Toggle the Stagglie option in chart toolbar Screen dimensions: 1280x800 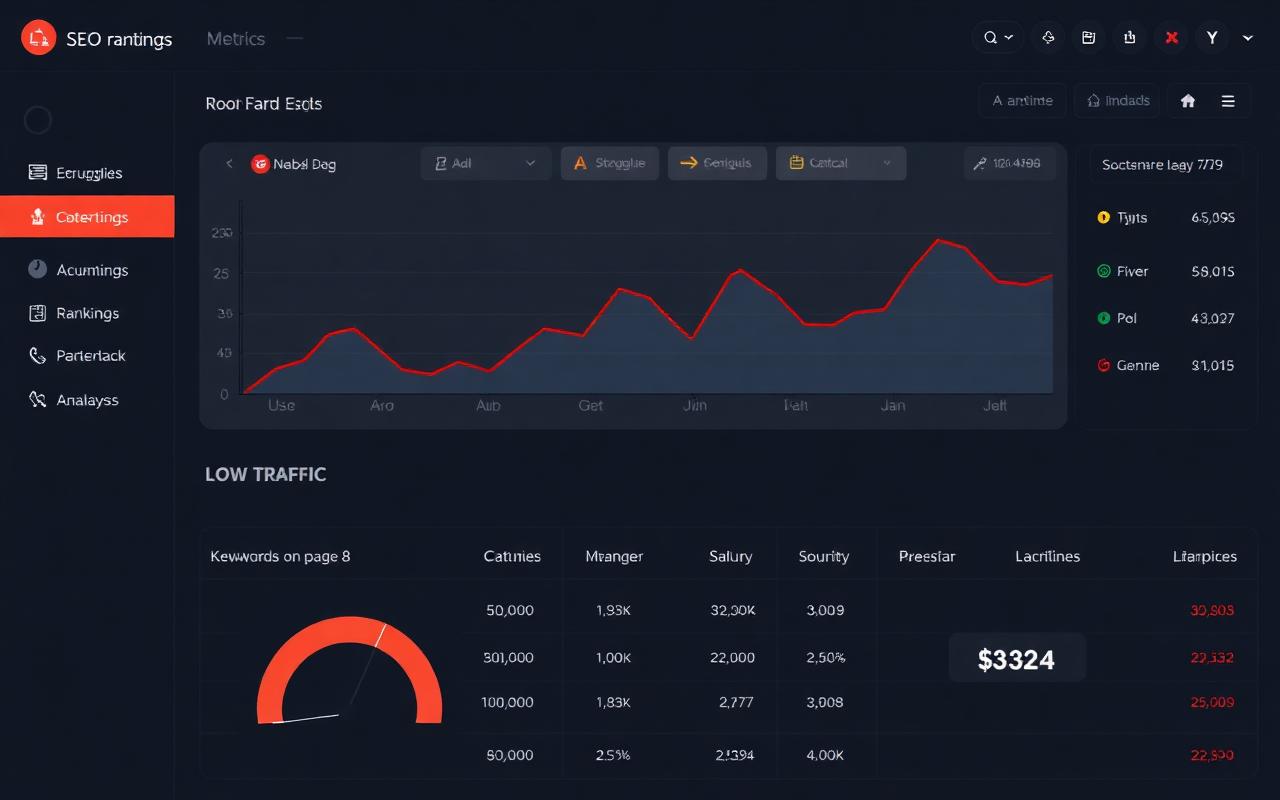[x=610, y=163]
